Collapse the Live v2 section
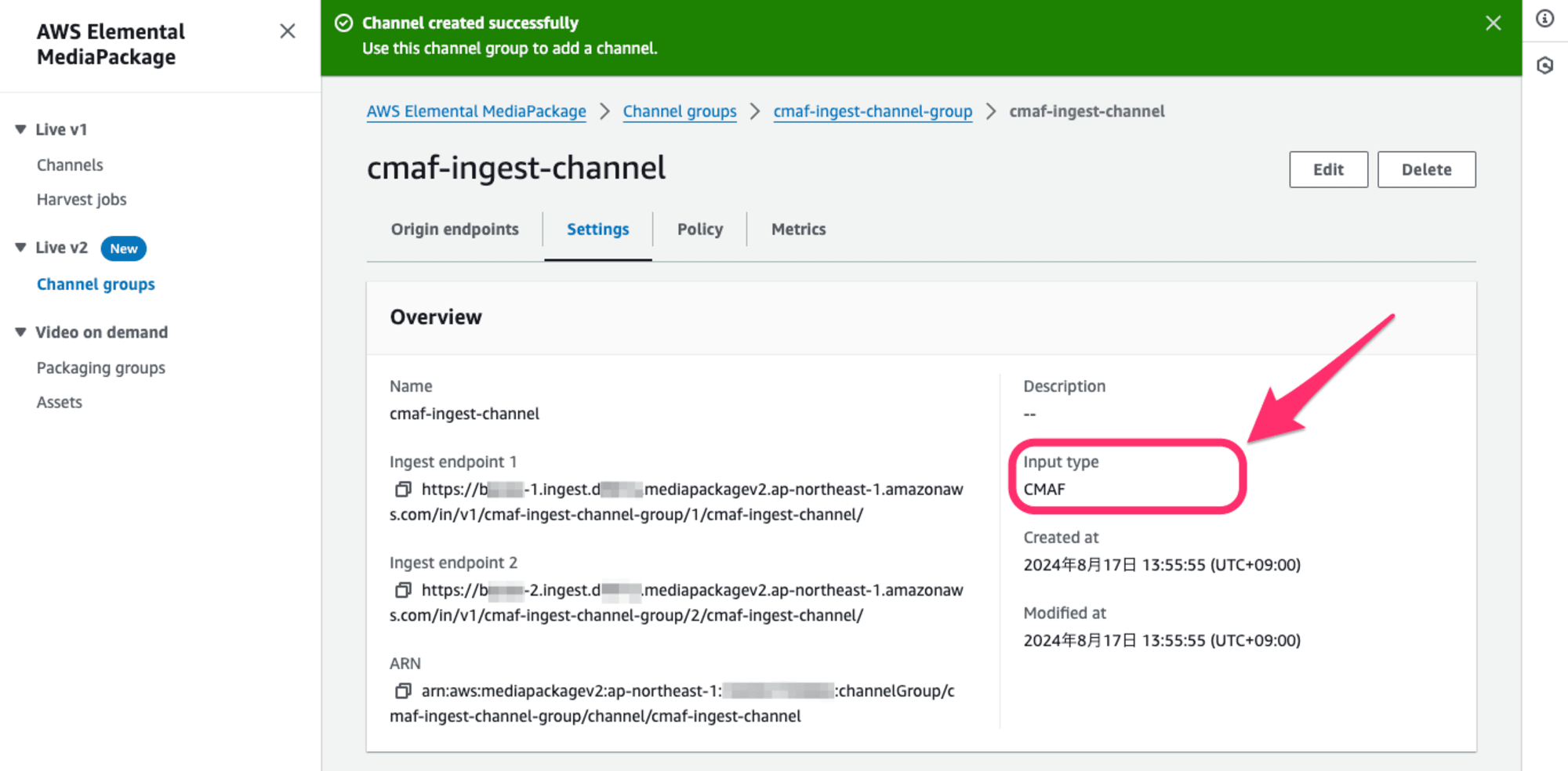The width and height of the screenshot is (1568, 771). (x=20, y=248)
